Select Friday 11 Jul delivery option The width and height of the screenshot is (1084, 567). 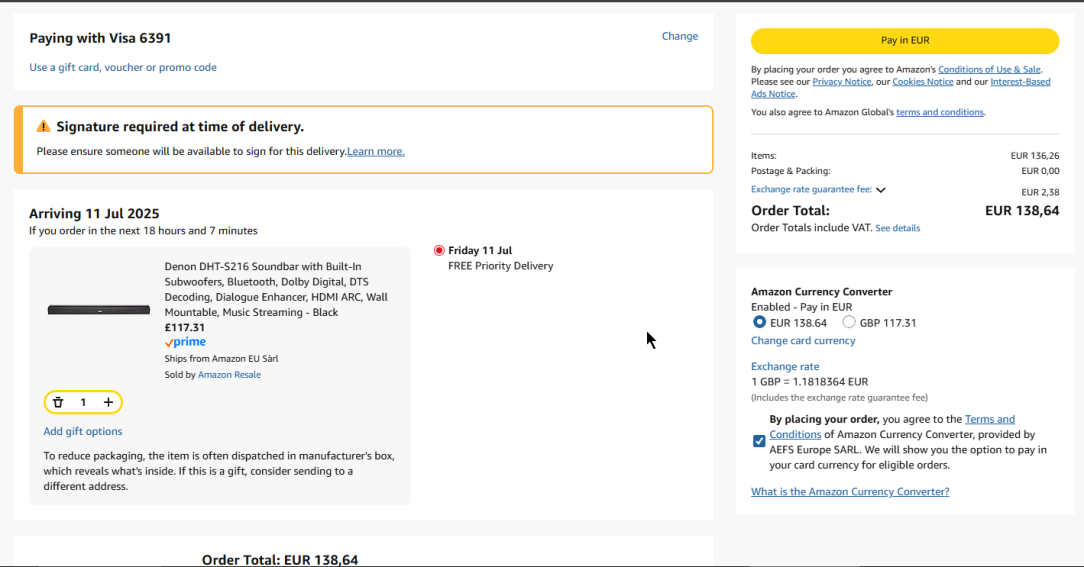tap(439, 250)
